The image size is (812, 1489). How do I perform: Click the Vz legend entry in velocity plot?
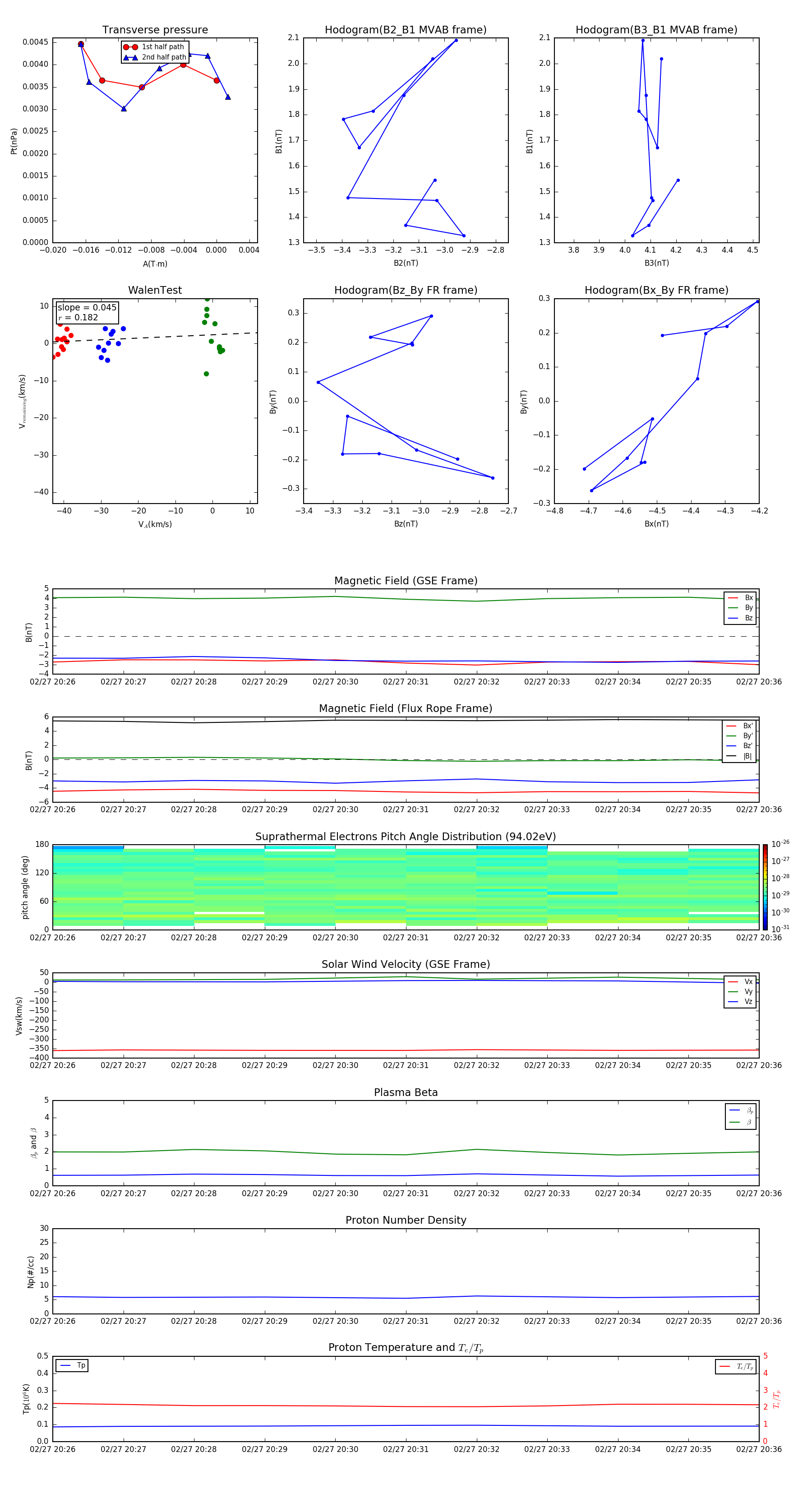click(x=740, y=1002)
